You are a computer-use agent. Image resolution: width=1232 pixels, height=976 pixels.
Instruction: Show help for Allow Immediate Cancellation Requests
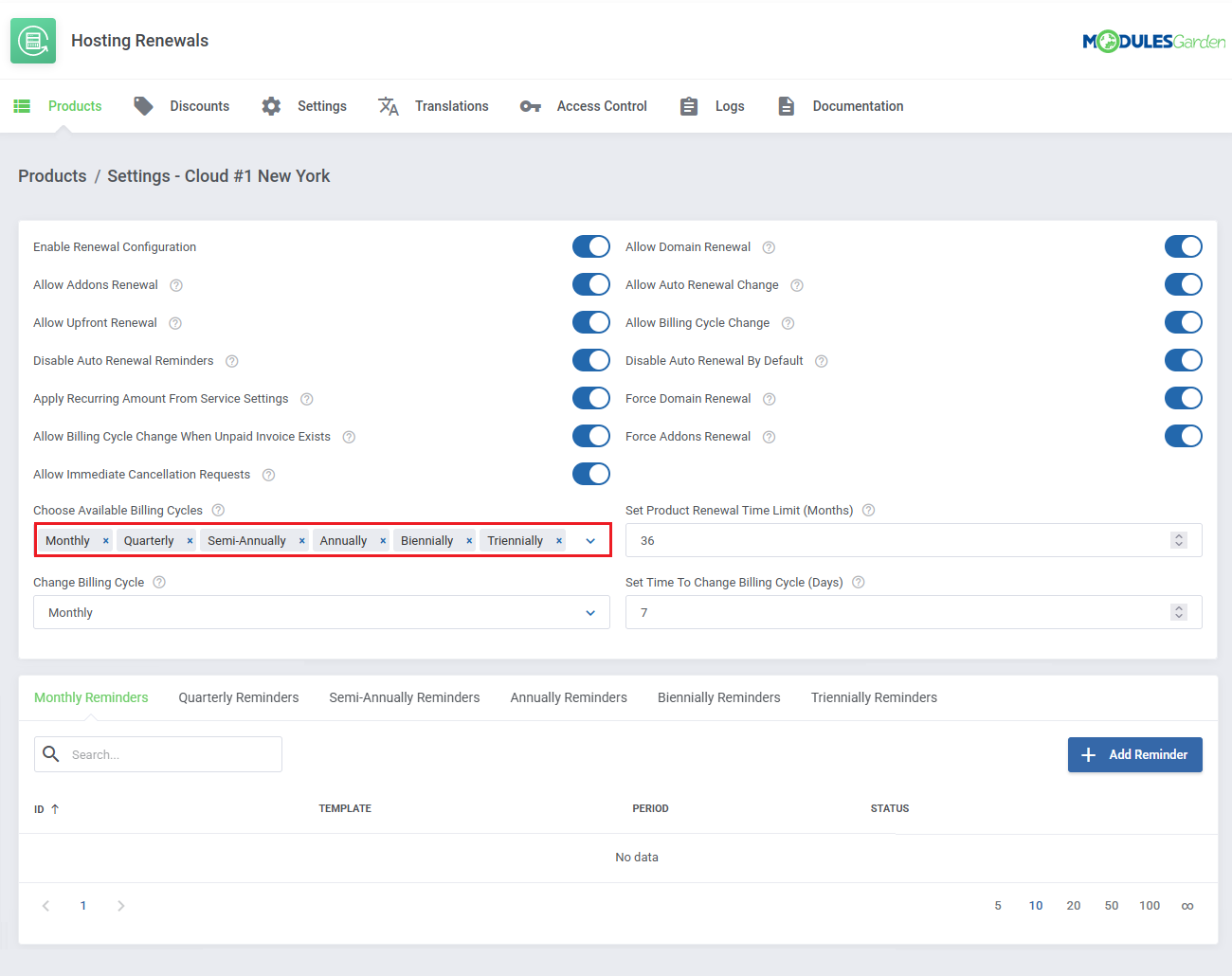(x=269, y=475)
